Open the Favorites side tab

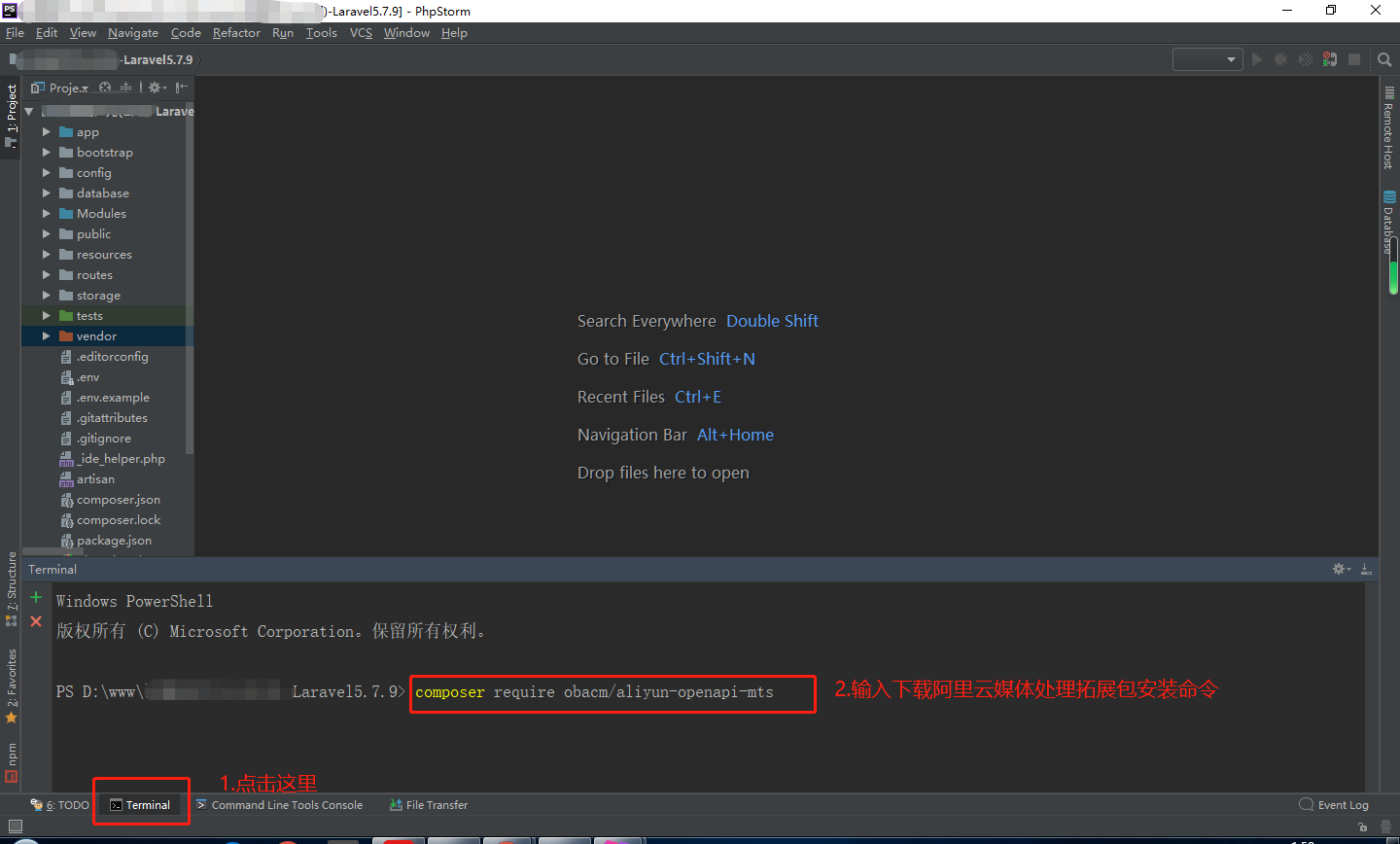(x=11, y=686)
